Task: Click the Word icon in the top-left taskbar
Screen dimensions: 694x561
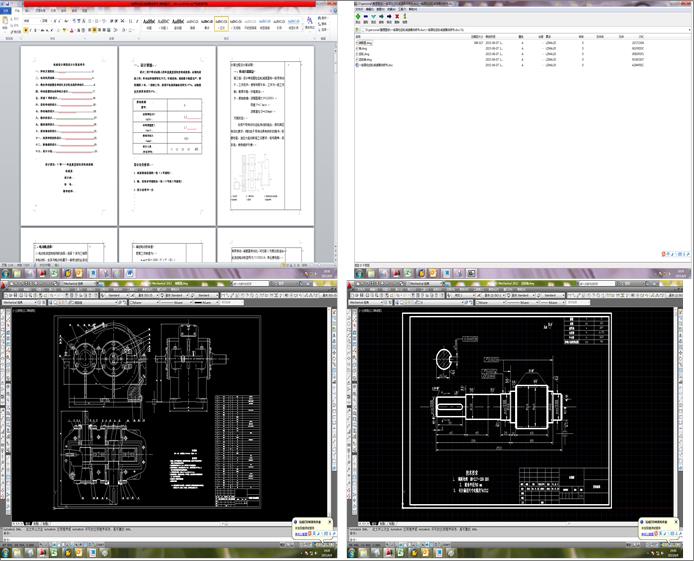Action: [129, 273]
